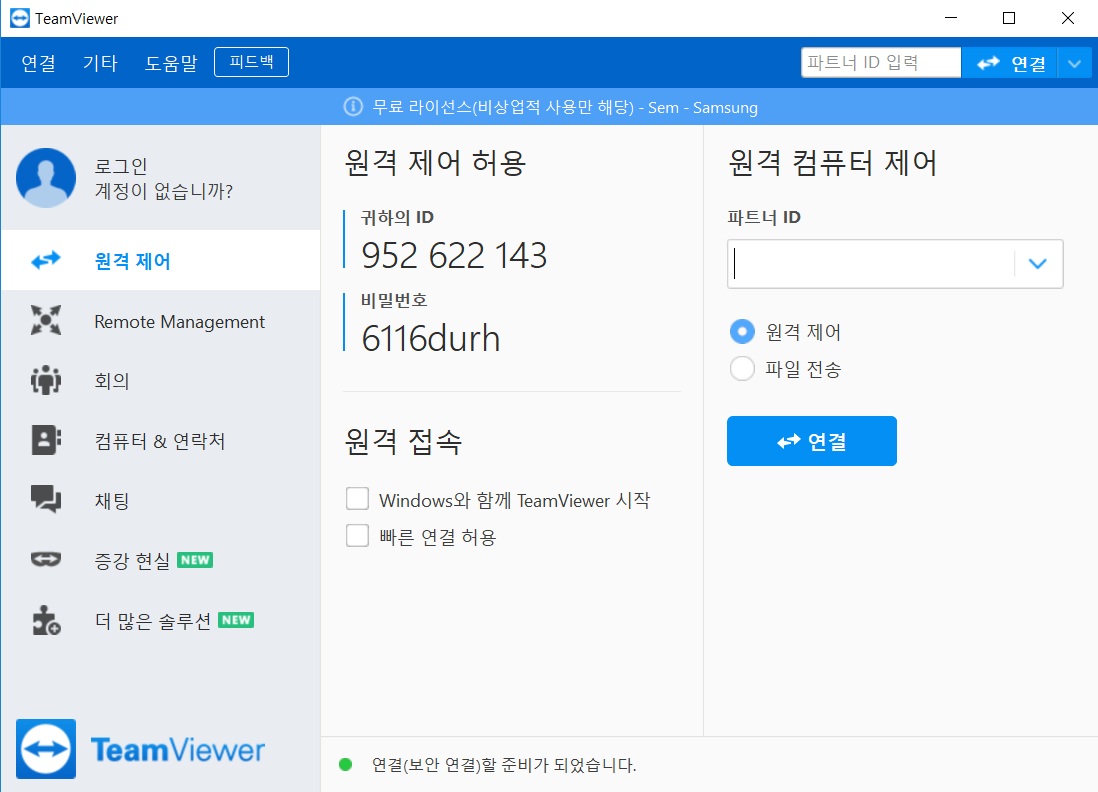Select the 파일 전송 radio option
Screen dimensions: 1098x792
point(742,368)
